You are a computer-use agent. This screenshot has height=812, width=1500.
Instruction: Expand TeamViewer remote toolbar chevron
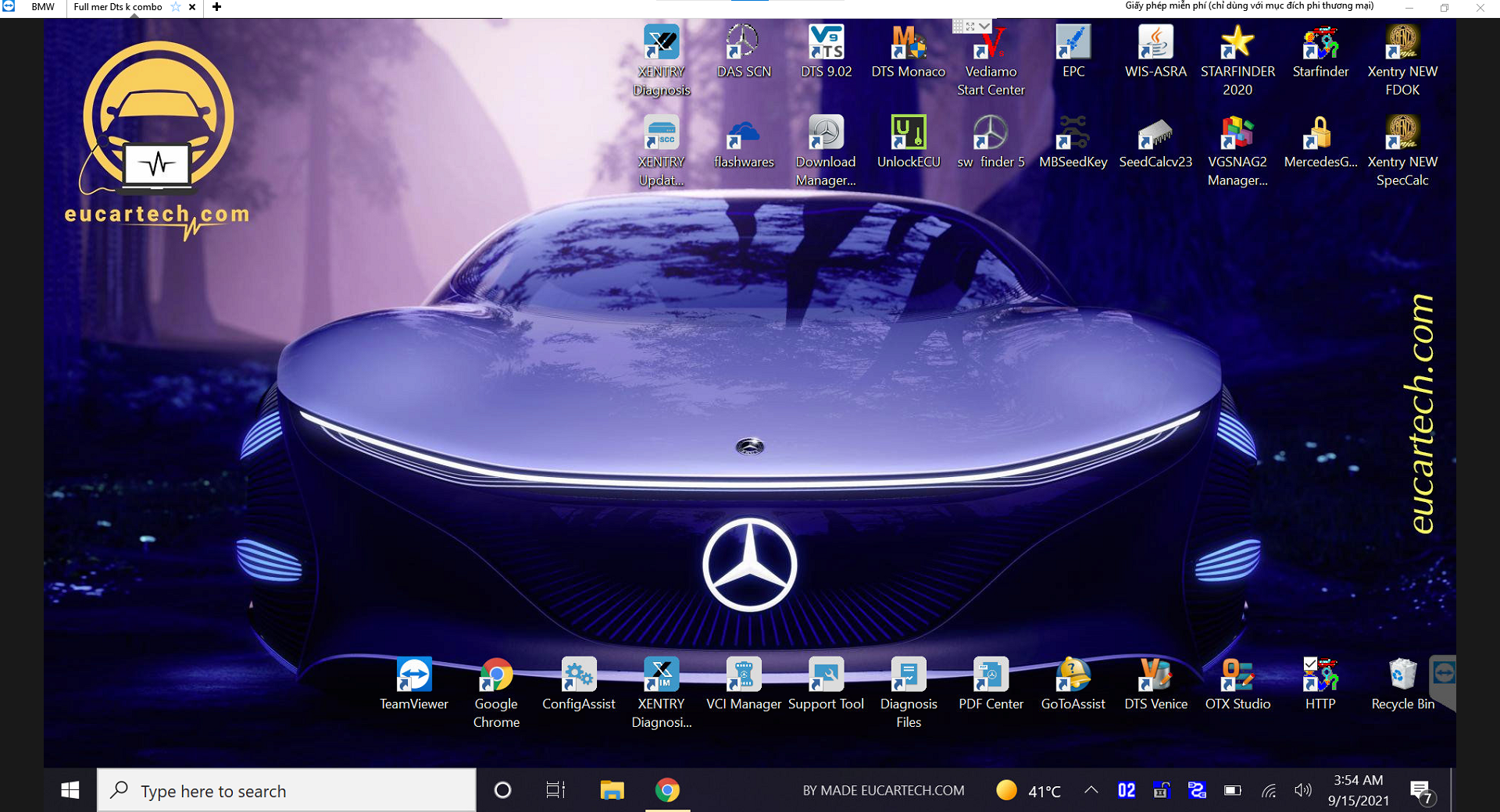coord(984,27)
